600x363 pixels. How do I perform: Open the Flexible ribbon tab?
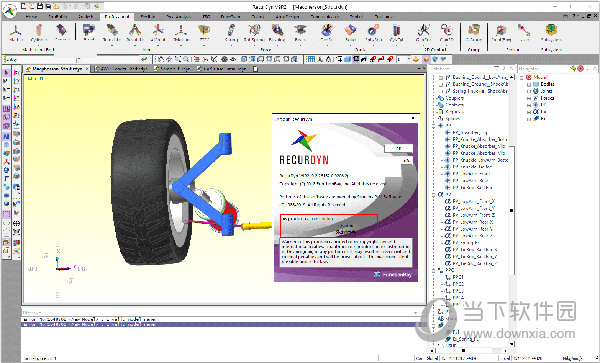pos(148,17)
